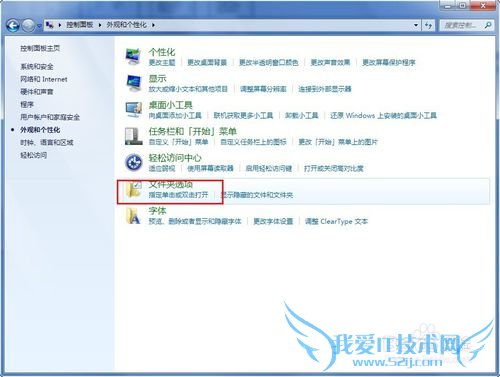This screenshot has width=500, height=377.
Task: Expand breadcrumb arrow after 外观和个性化
Action: point(153,25)
